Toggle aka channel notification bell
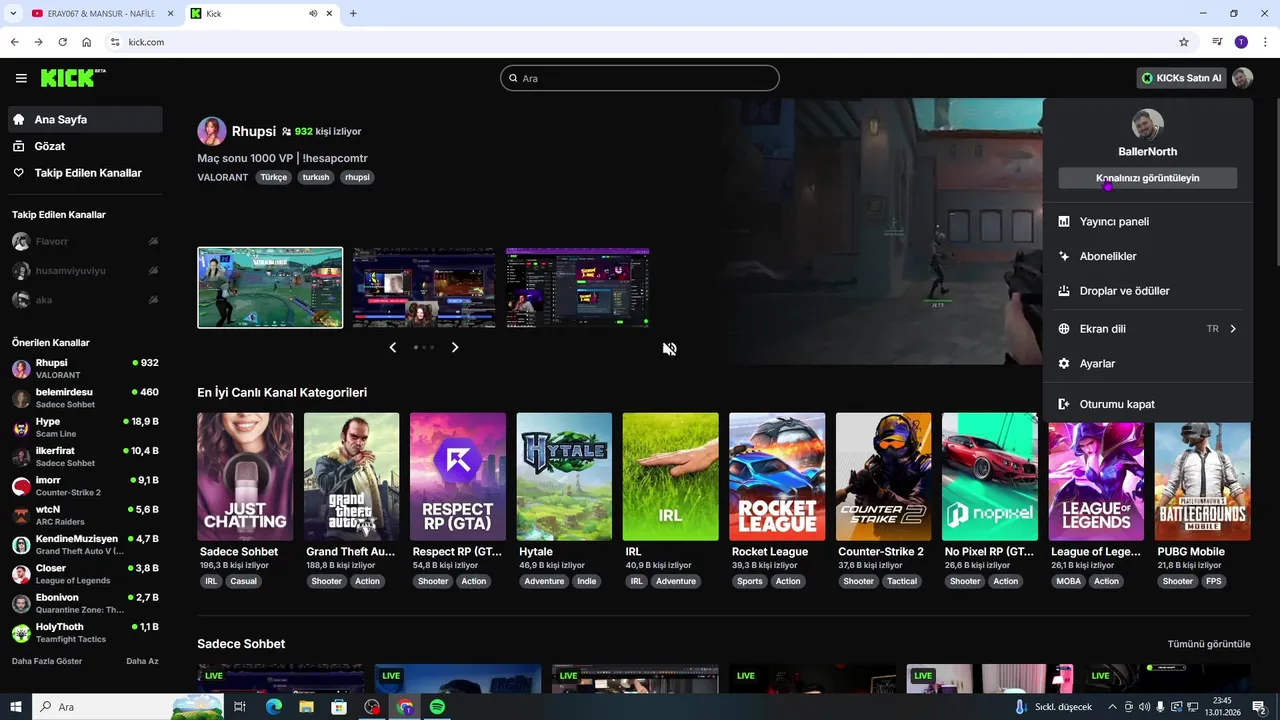Screen dimensions: 1280x720 click(x=153, y=299)
